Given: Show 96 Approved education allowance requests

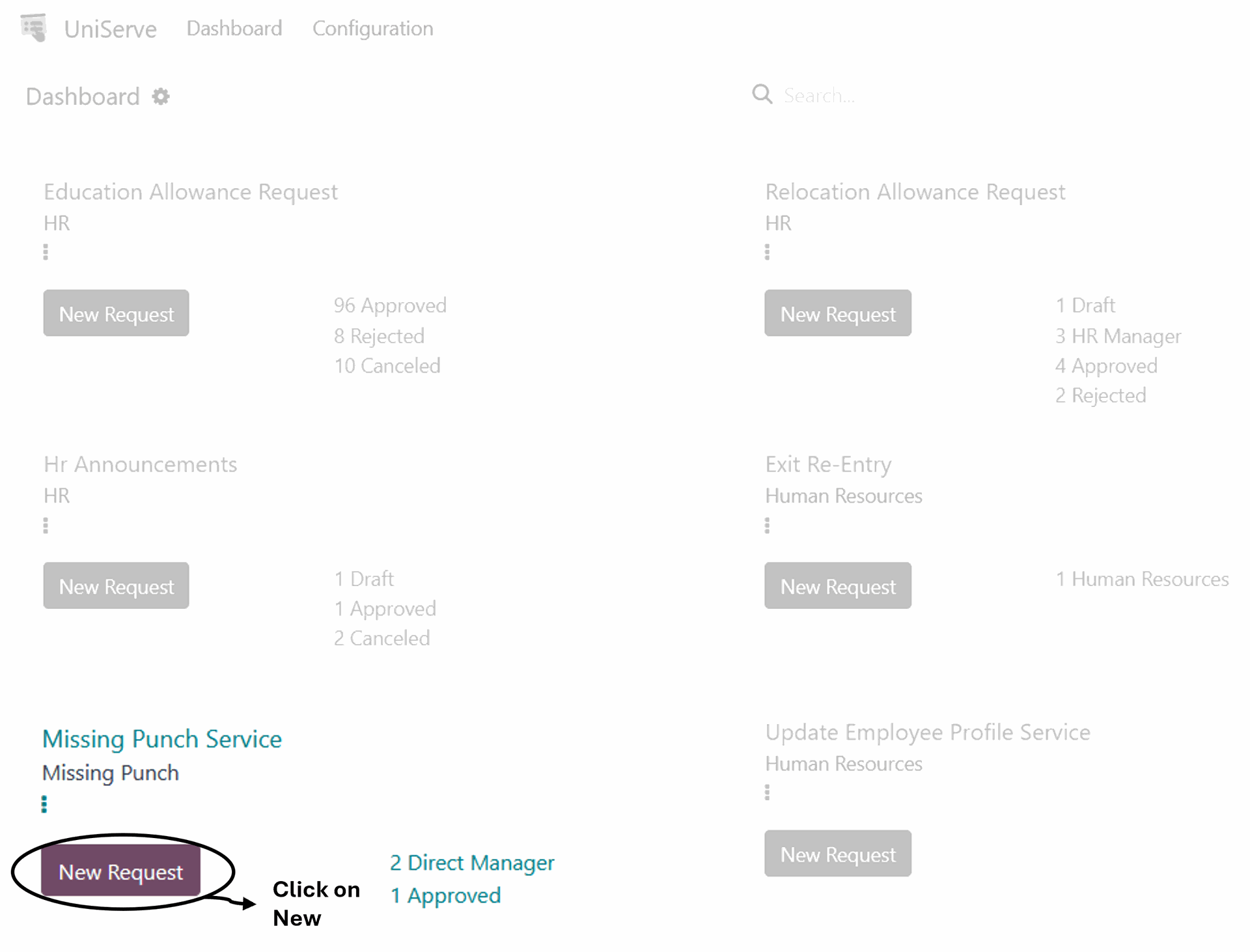Looking at the screenshot, I should (390, 305).
